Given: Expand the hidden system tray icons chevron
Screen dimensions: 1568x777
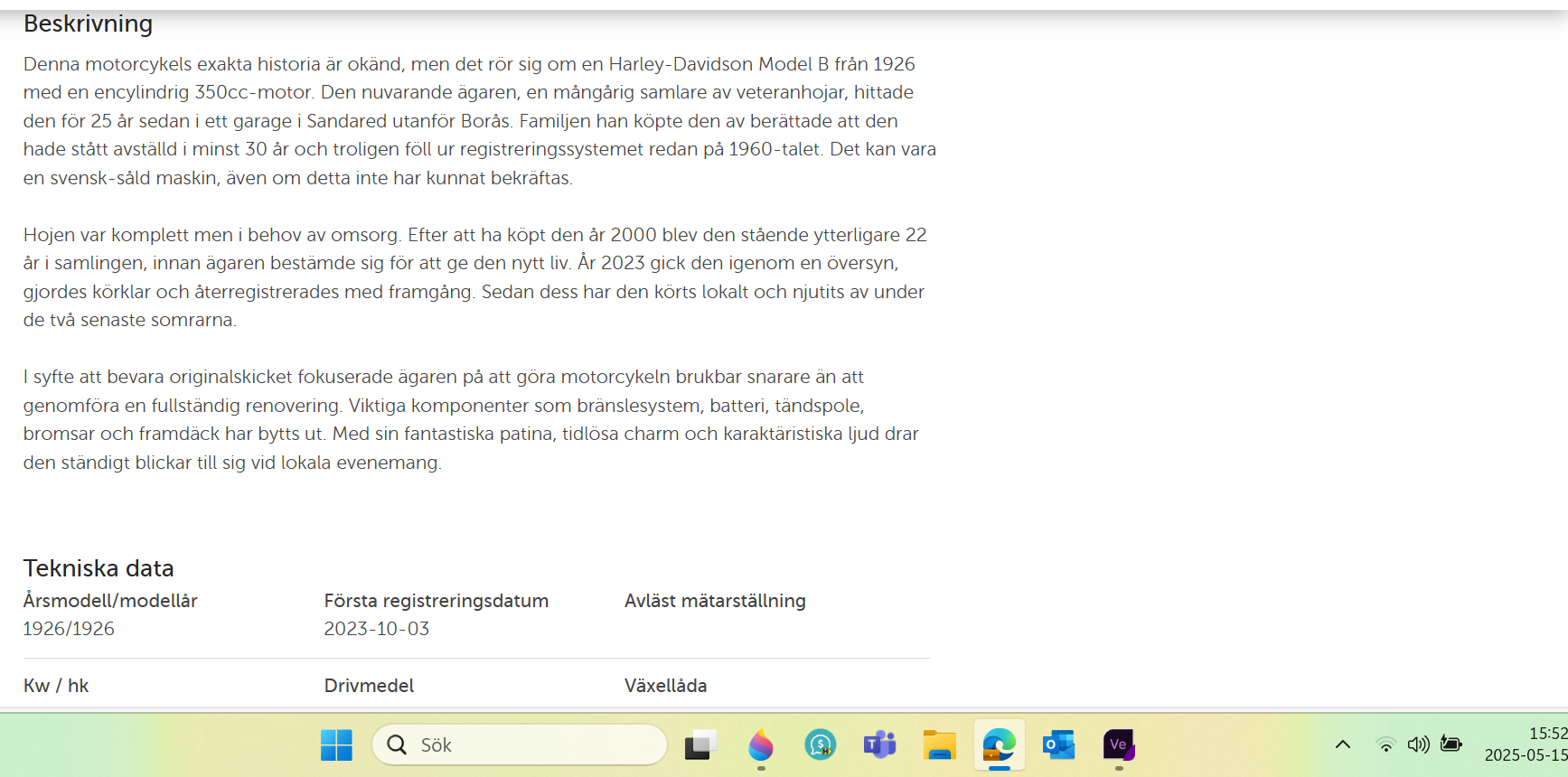Looking at the screenshot, I should point(1343,744).
